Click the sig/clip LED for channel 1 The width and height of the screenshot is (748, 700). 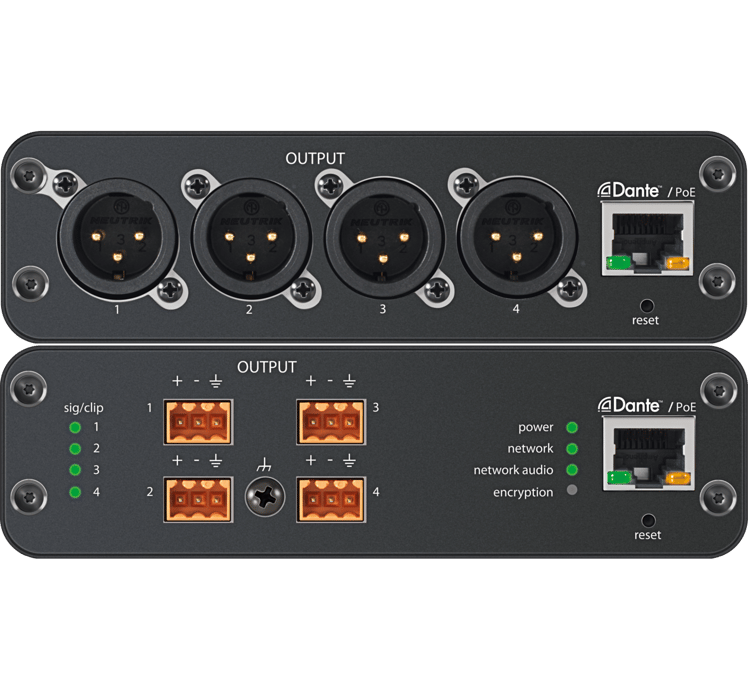pyautogui.click(x=75, y=428)
